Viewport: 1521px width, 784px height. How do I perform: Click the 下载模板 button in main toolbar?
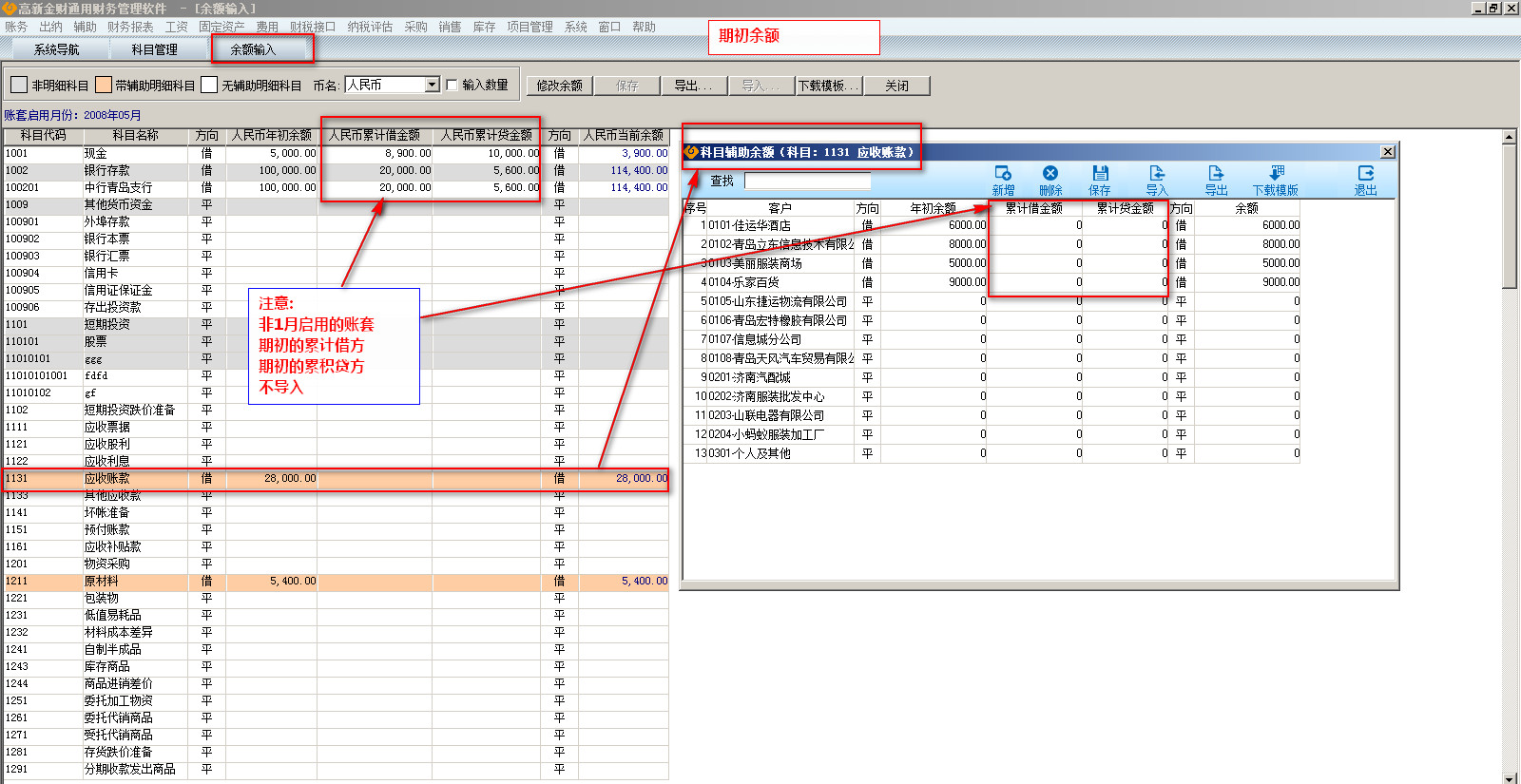[x=829, y=86]
